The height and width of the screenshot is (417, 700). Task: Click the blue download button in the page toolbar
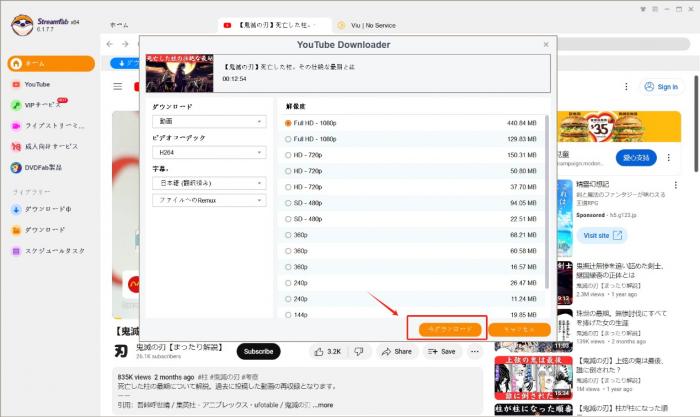[x=125, y=63]
